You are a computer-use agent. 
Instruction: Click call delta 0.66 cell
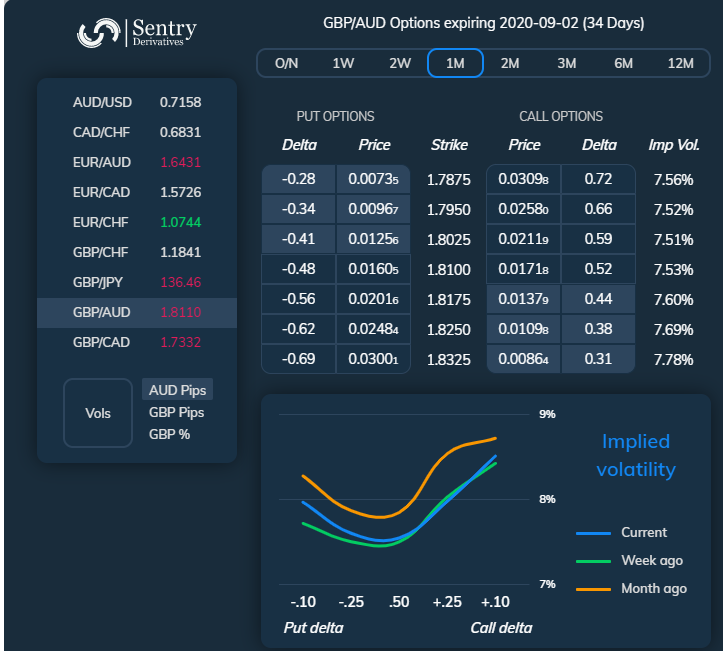click(598, 209)
